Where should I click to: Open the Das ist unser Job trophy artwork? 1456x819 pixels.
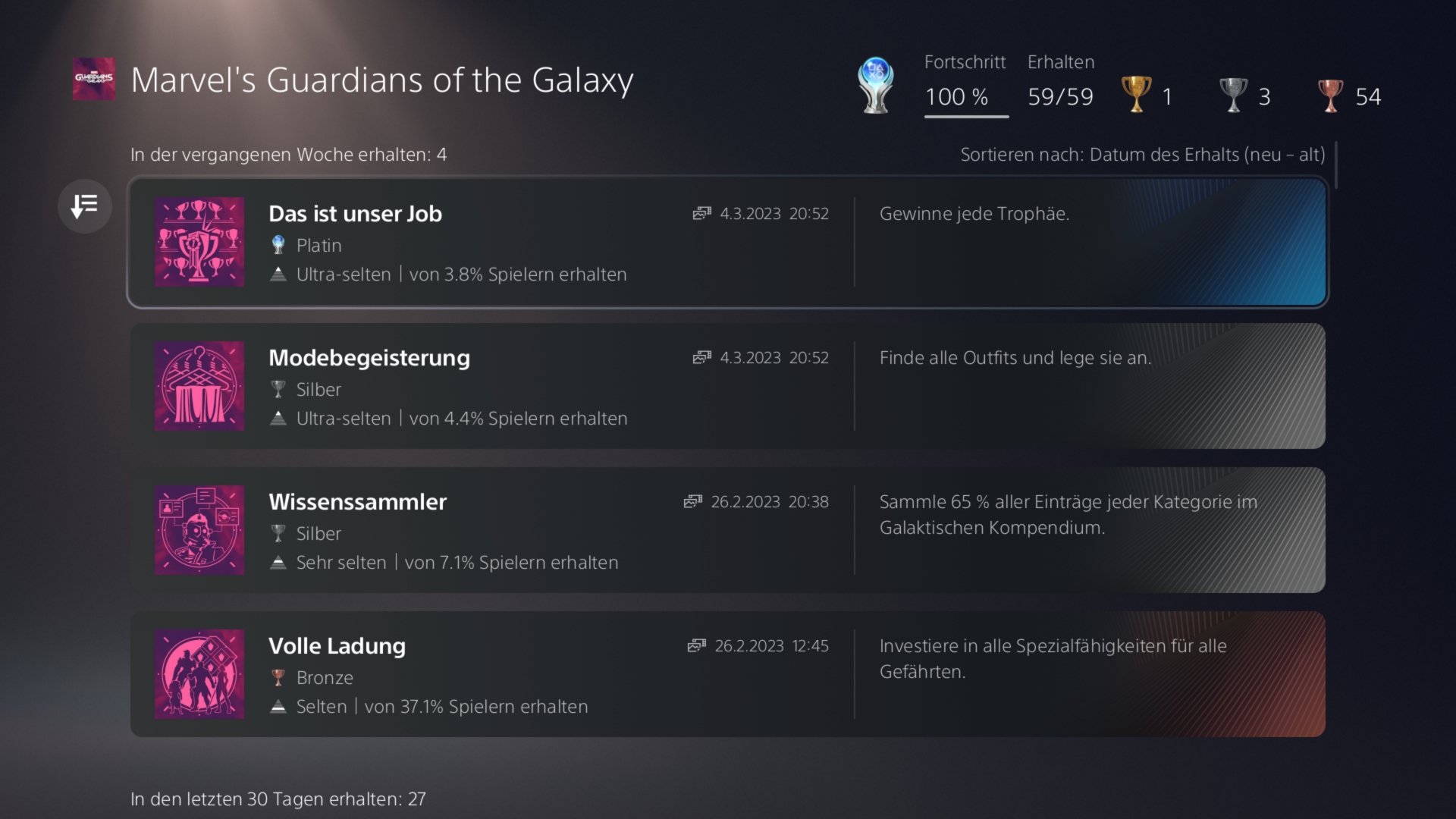tap(199, 242)
